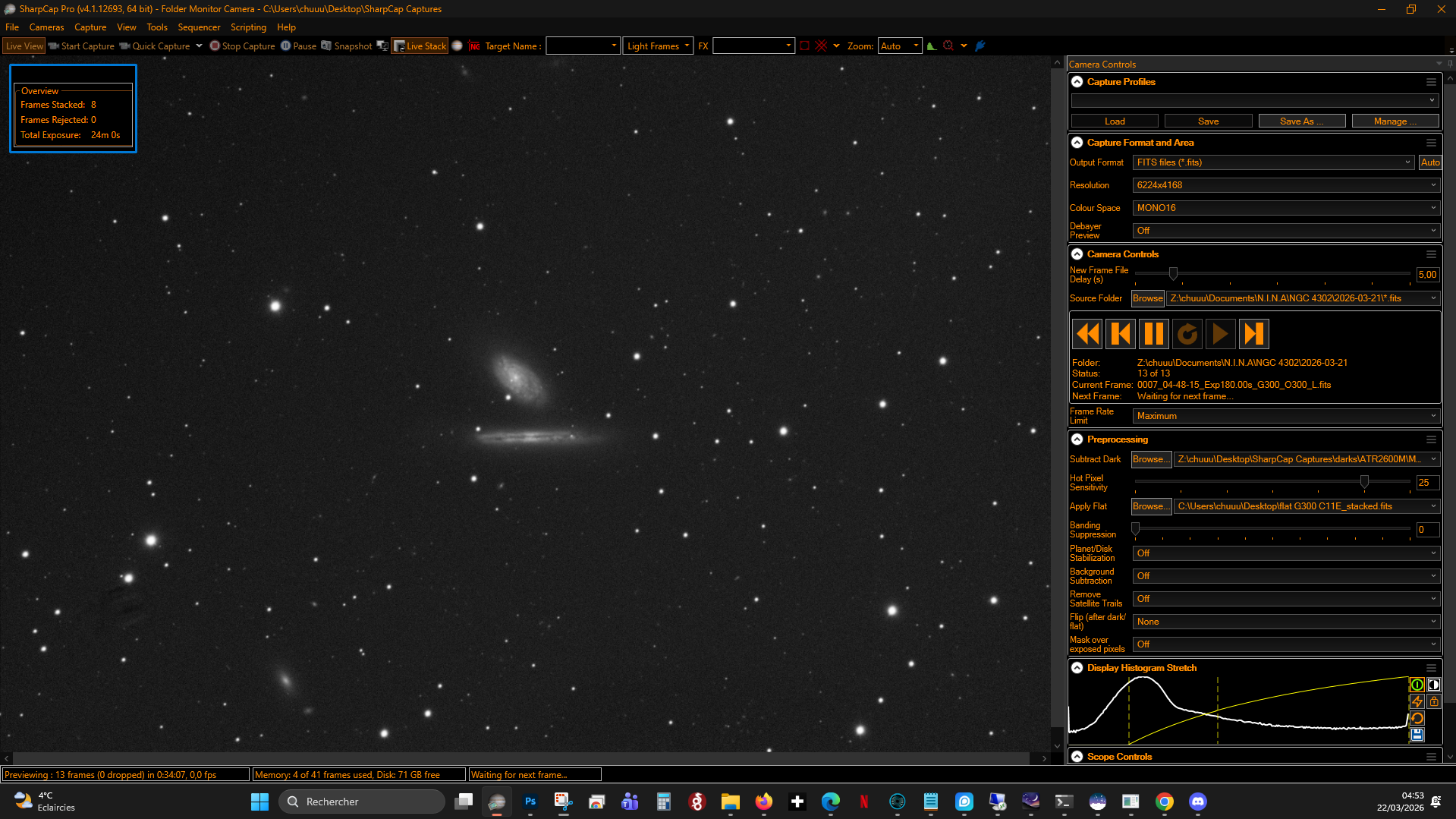
Task: Open the Scripting menu
Action: coord(248,27)
